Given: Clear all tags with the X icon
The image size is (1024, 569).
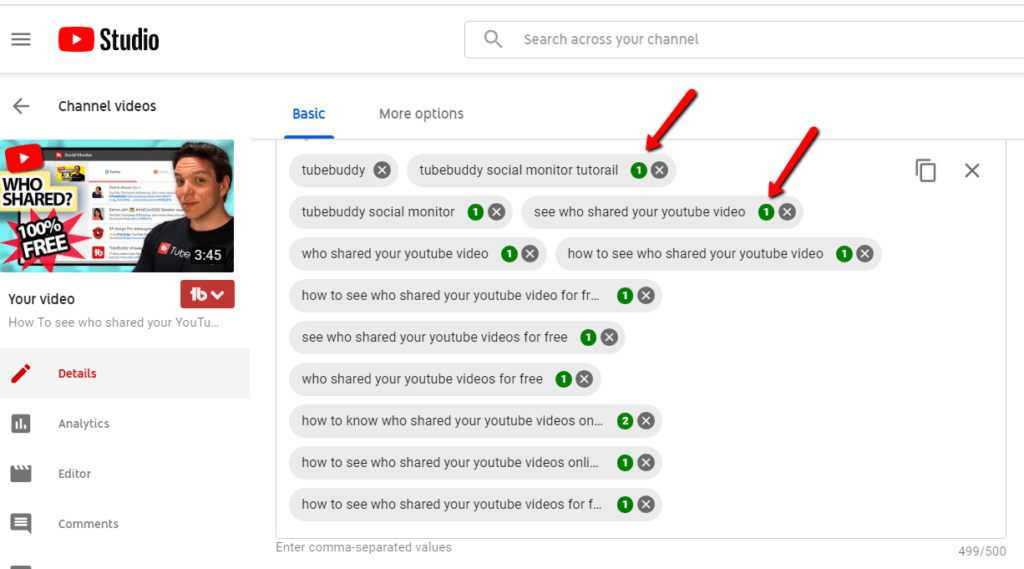Looking at the screenshot, I should [x=972, y=171].
